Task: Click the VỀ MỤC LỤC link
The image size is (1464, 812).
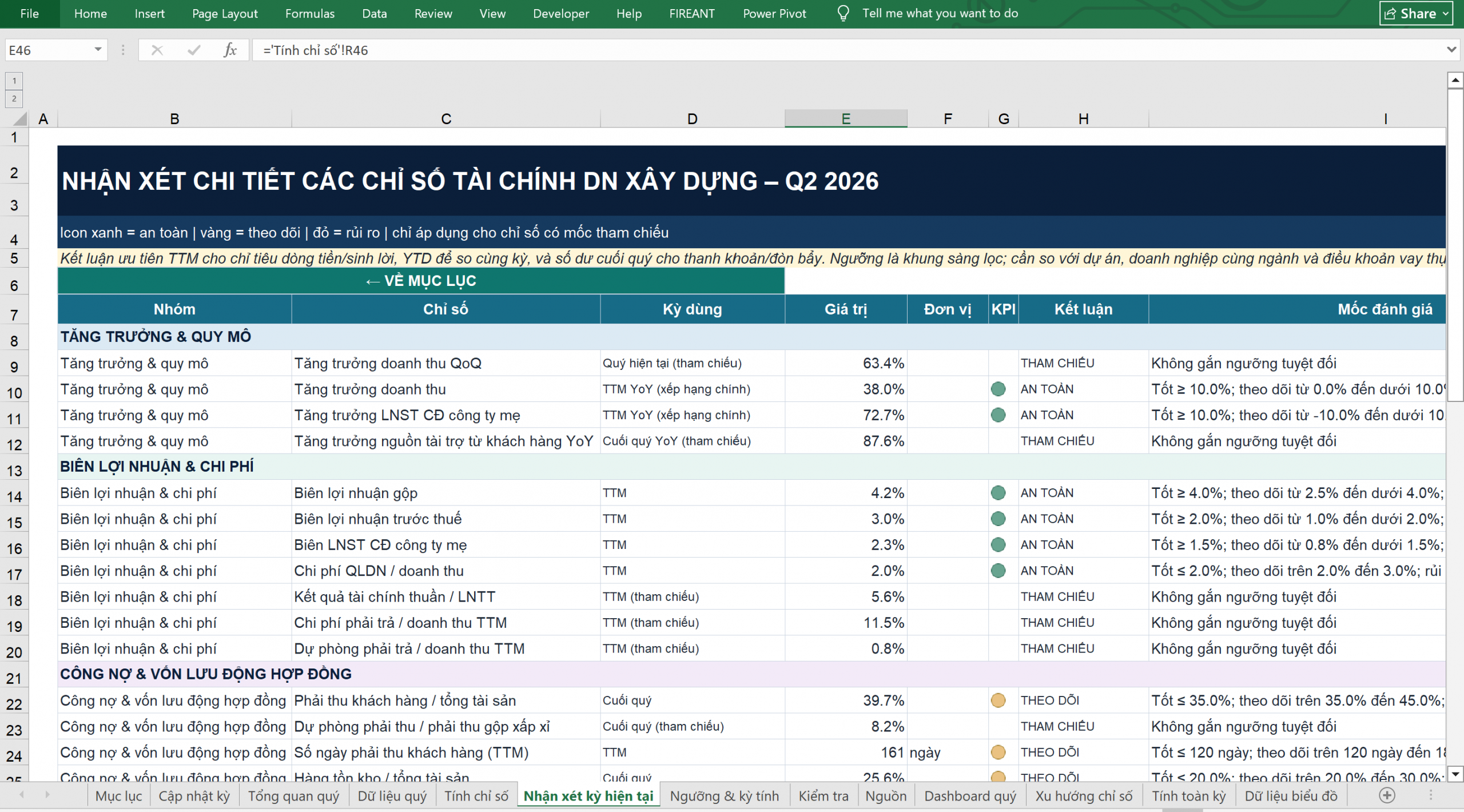Action: point(421,281)
